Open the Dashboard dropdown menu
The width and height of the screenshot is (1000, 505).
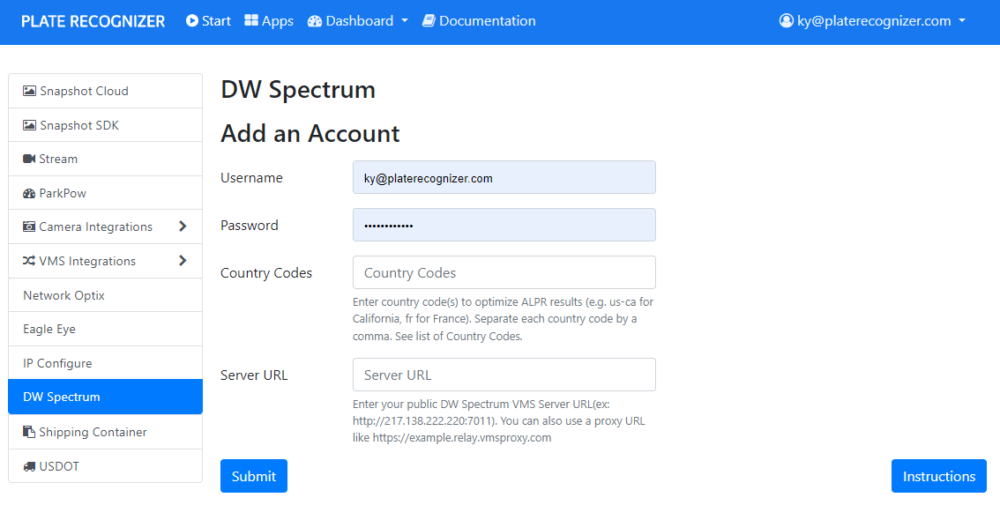[357, 21]
